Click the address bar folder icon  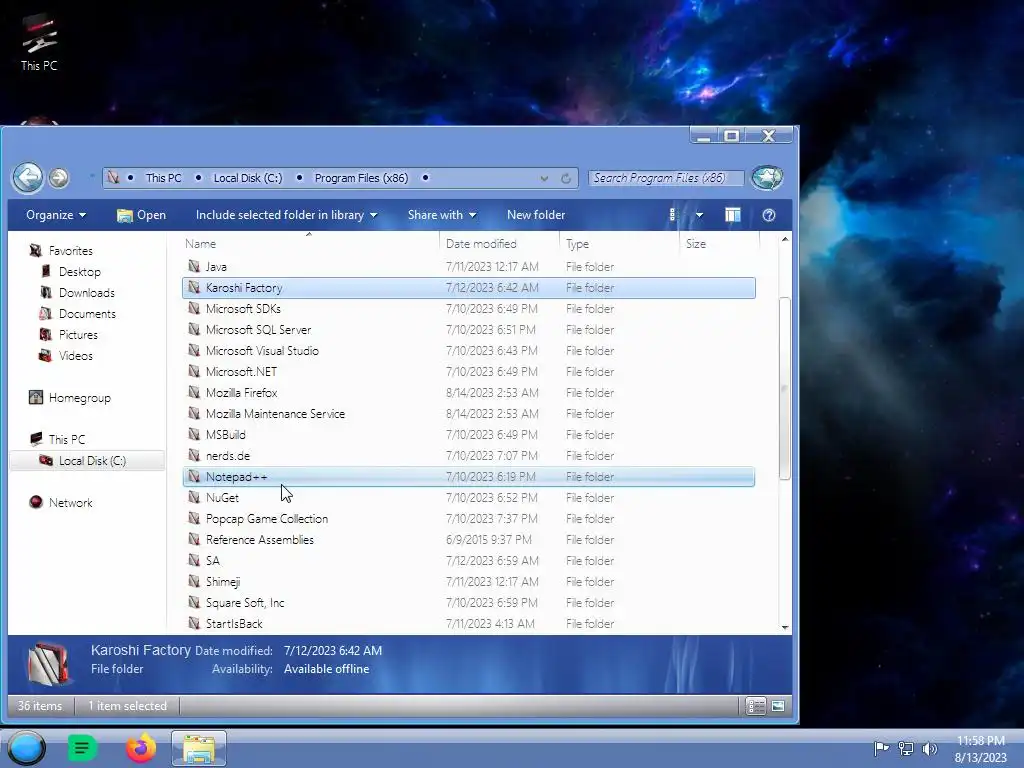click(x=114, y=178)
